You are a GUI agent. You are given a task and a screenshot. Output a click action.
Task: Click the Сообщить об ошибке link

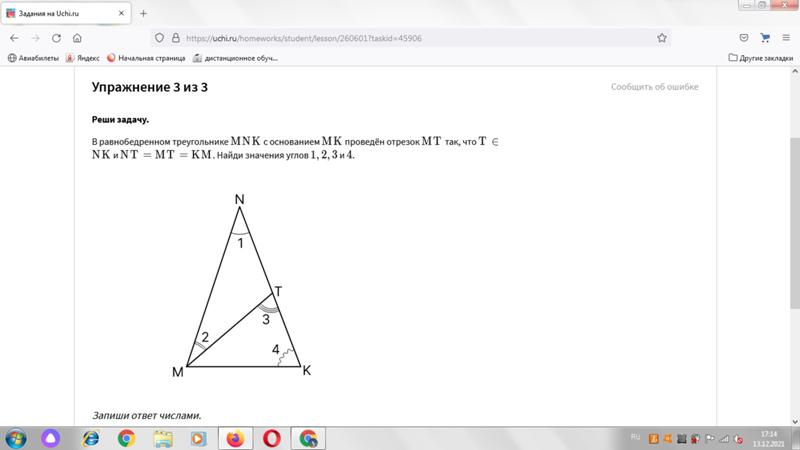654,87
